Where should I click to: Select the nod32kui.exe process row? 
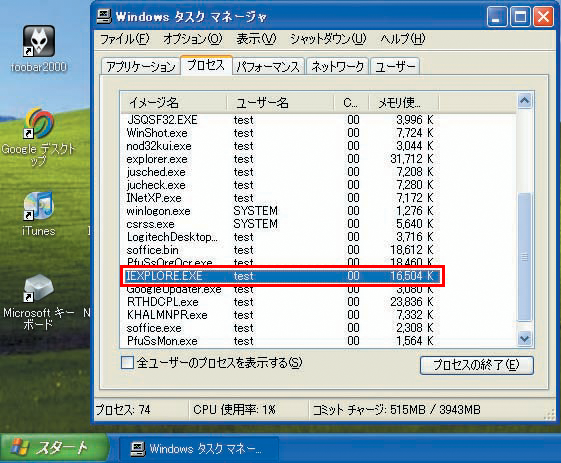pos(281,146)
